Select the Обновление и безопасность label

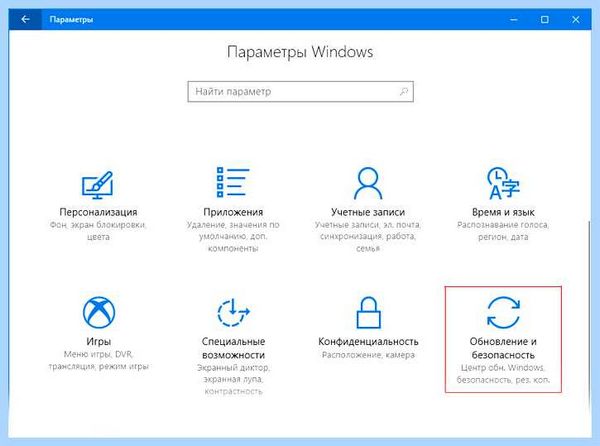(503, 348)
